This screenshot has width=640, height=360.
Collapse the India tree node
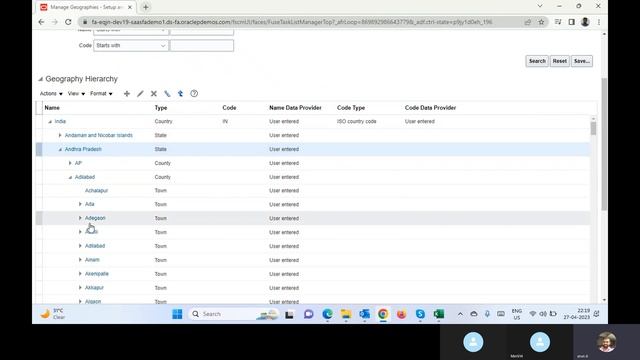click(x=50, y=122)
